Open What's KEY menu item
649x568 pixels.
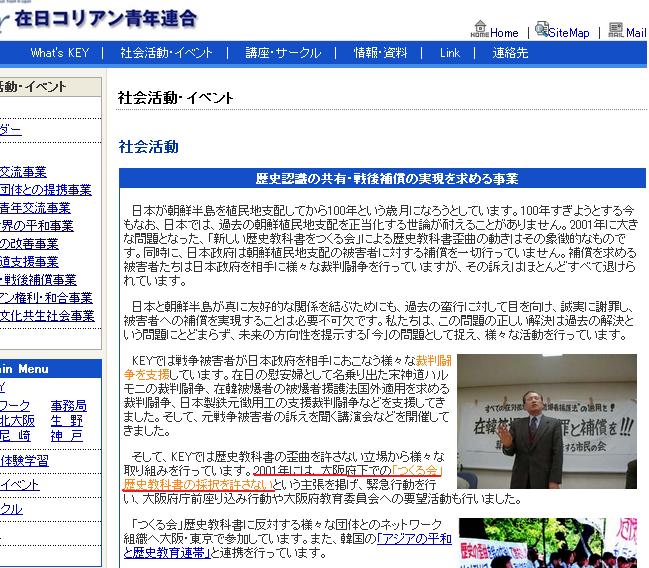pos(60,53)
